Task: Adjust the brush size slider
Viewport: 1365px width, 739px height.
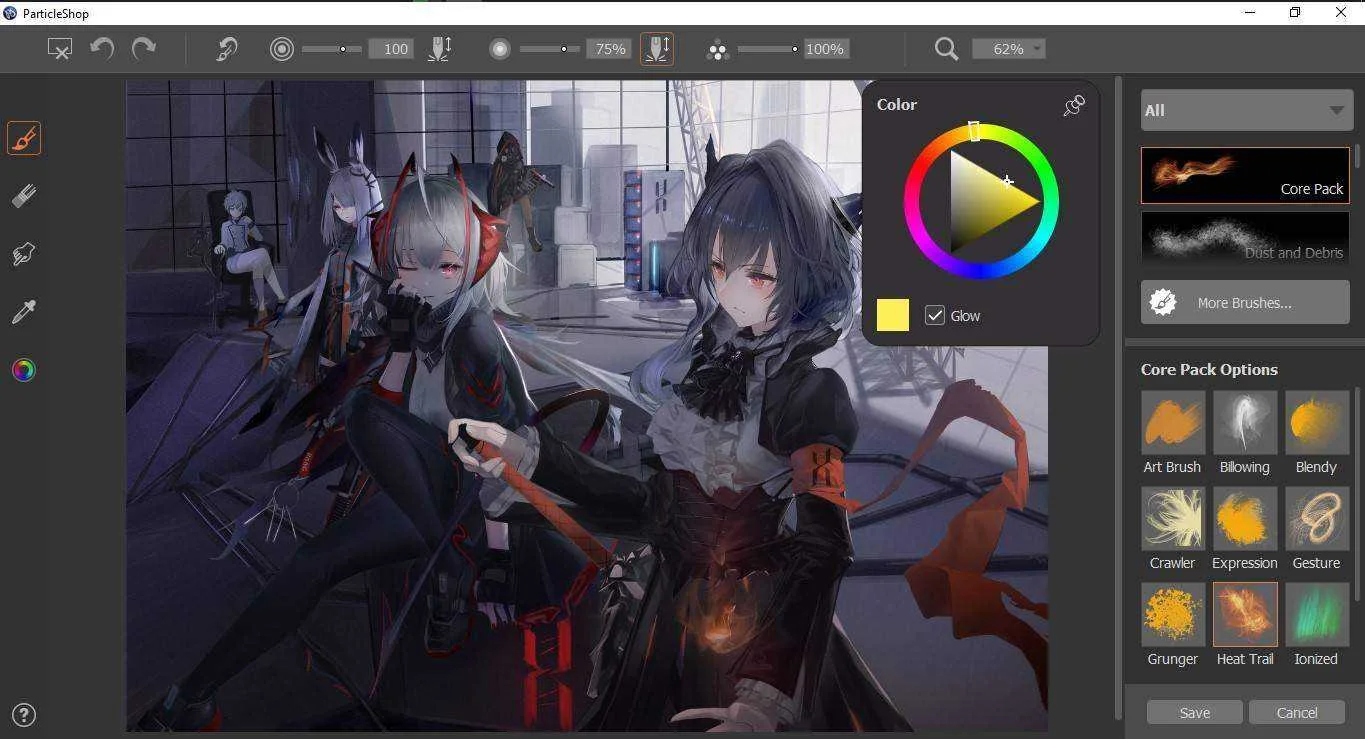Action: pos(331,49)
